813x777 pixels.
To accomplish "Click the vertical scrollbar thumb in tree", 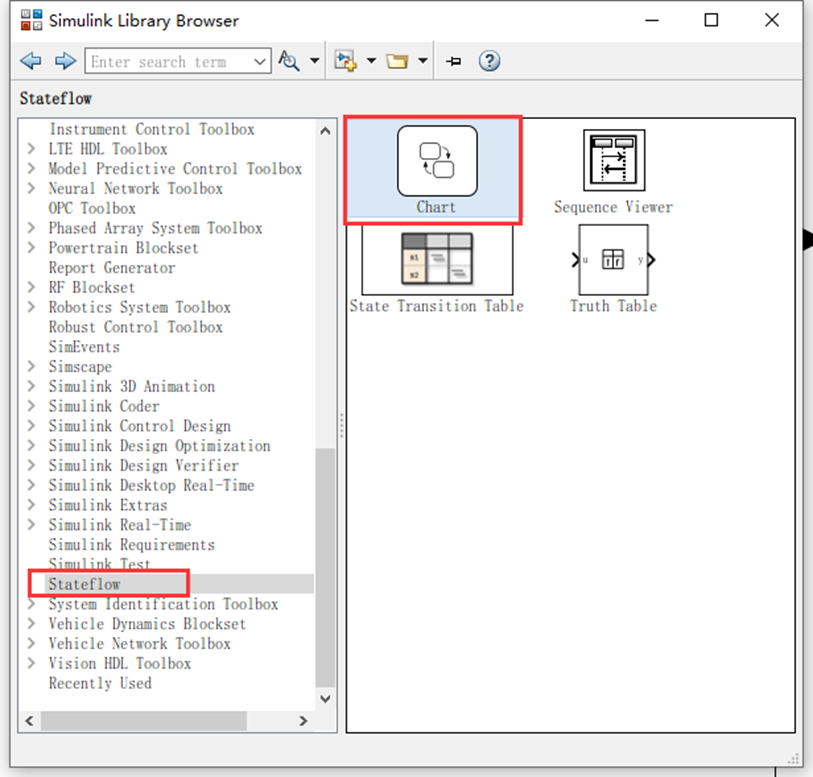I will coord(325,568).
